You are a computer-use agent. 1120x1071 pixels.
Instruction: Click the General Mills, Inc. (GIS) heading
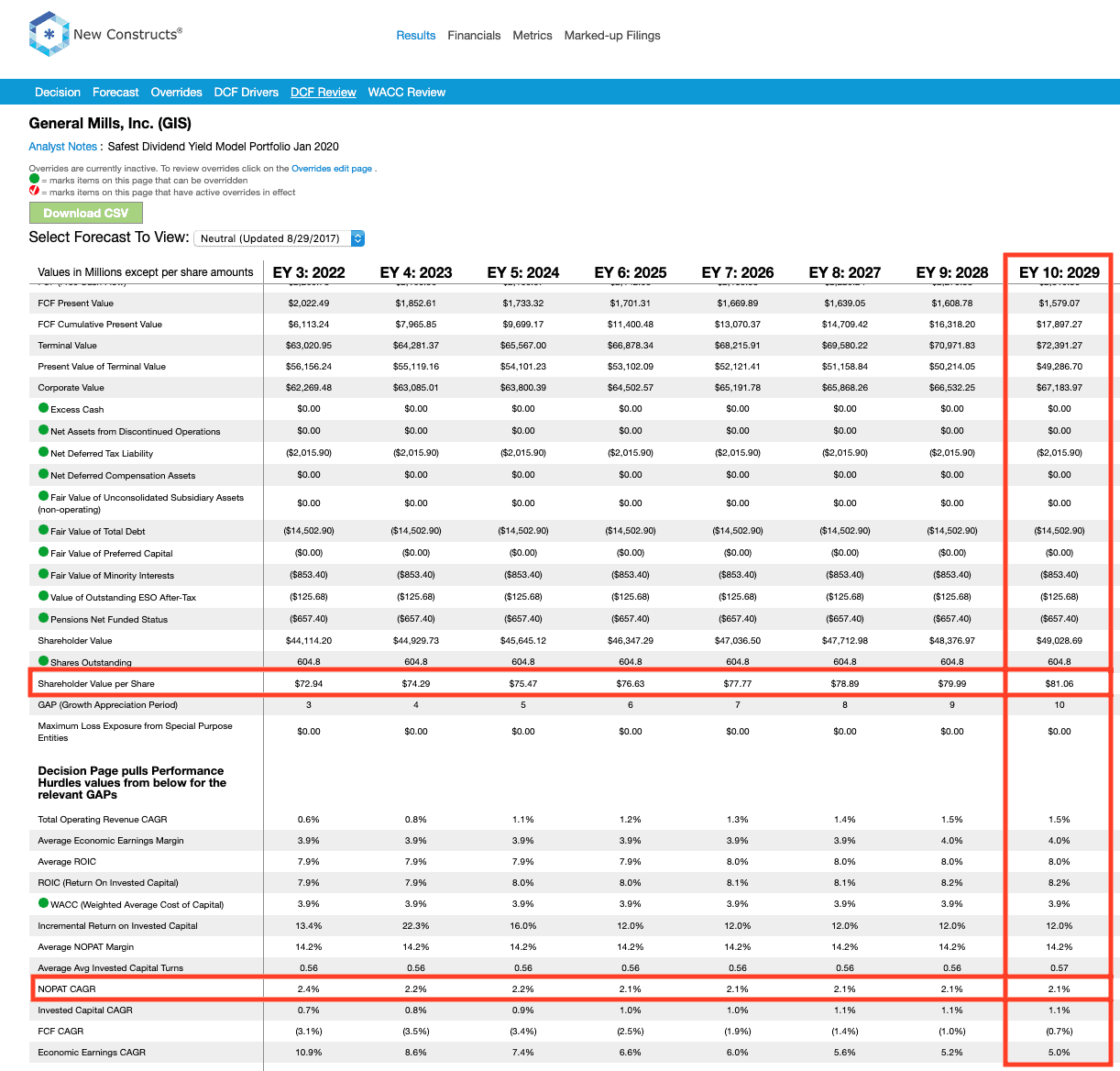(x=110, y=124)
